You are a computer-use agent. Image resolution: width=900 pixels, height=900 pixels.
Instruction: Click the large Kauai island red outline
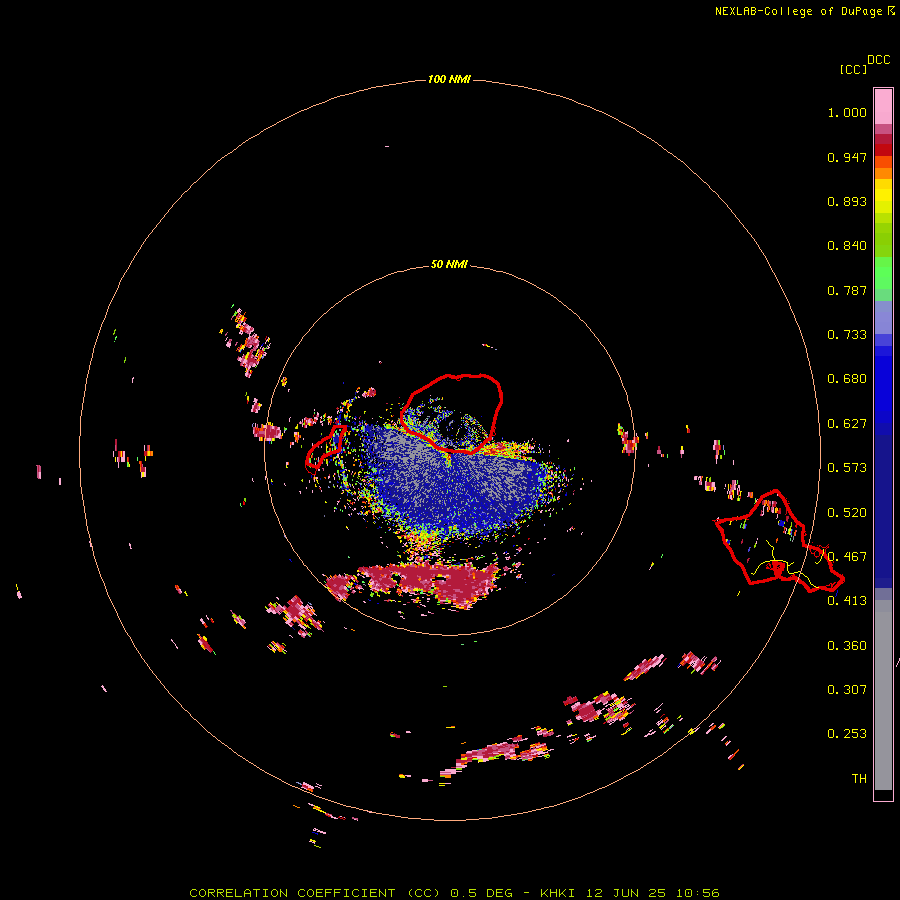(451, 413)
